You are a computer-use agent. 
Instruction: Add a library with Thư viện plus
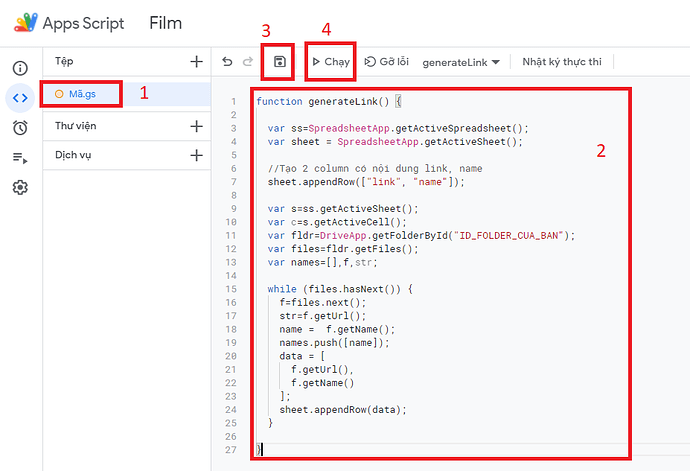[x=196, y=126]
